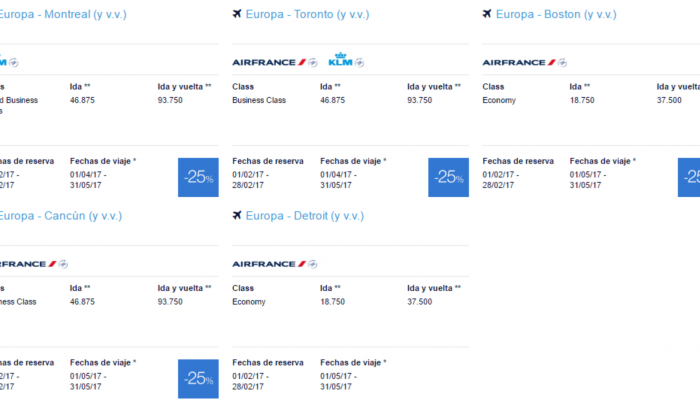Viewport: 700px width, 400px height.
Task: Open the Europa - Toronto offer link
Action: pyautogui.click(x=308, y=14)
